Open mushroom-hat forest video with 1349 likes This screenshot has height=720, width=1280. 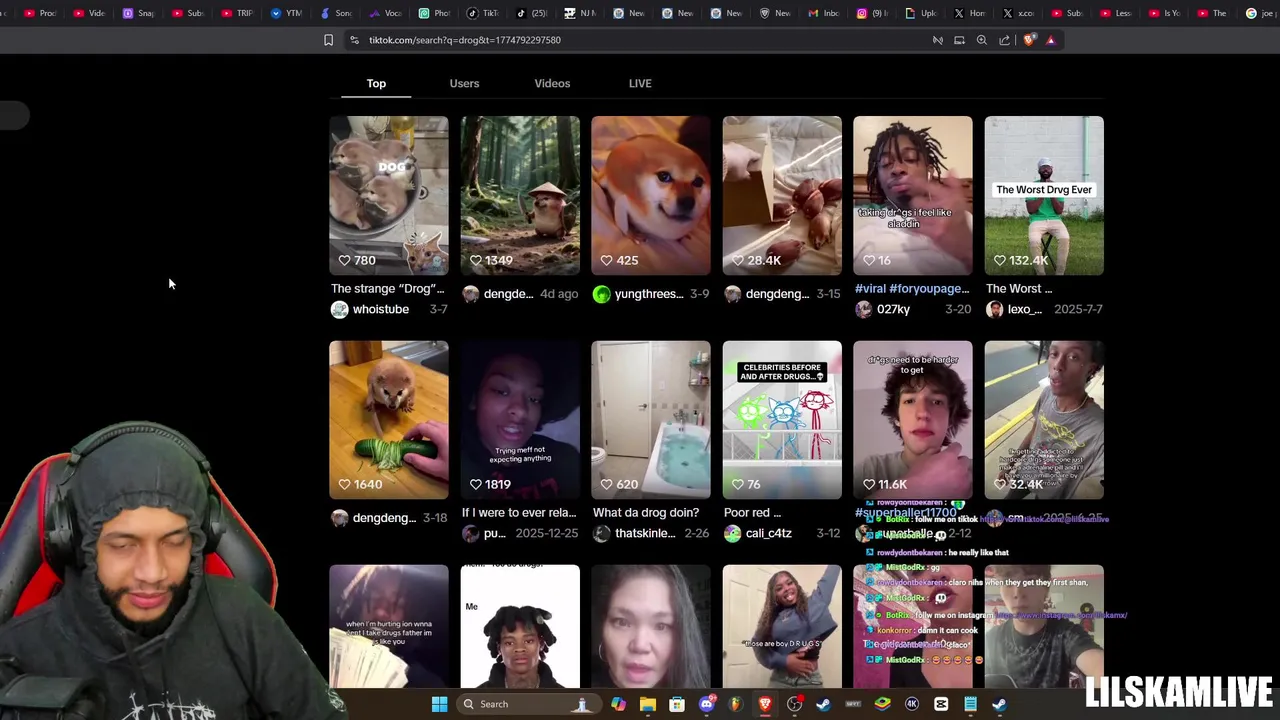pos(520,195)
